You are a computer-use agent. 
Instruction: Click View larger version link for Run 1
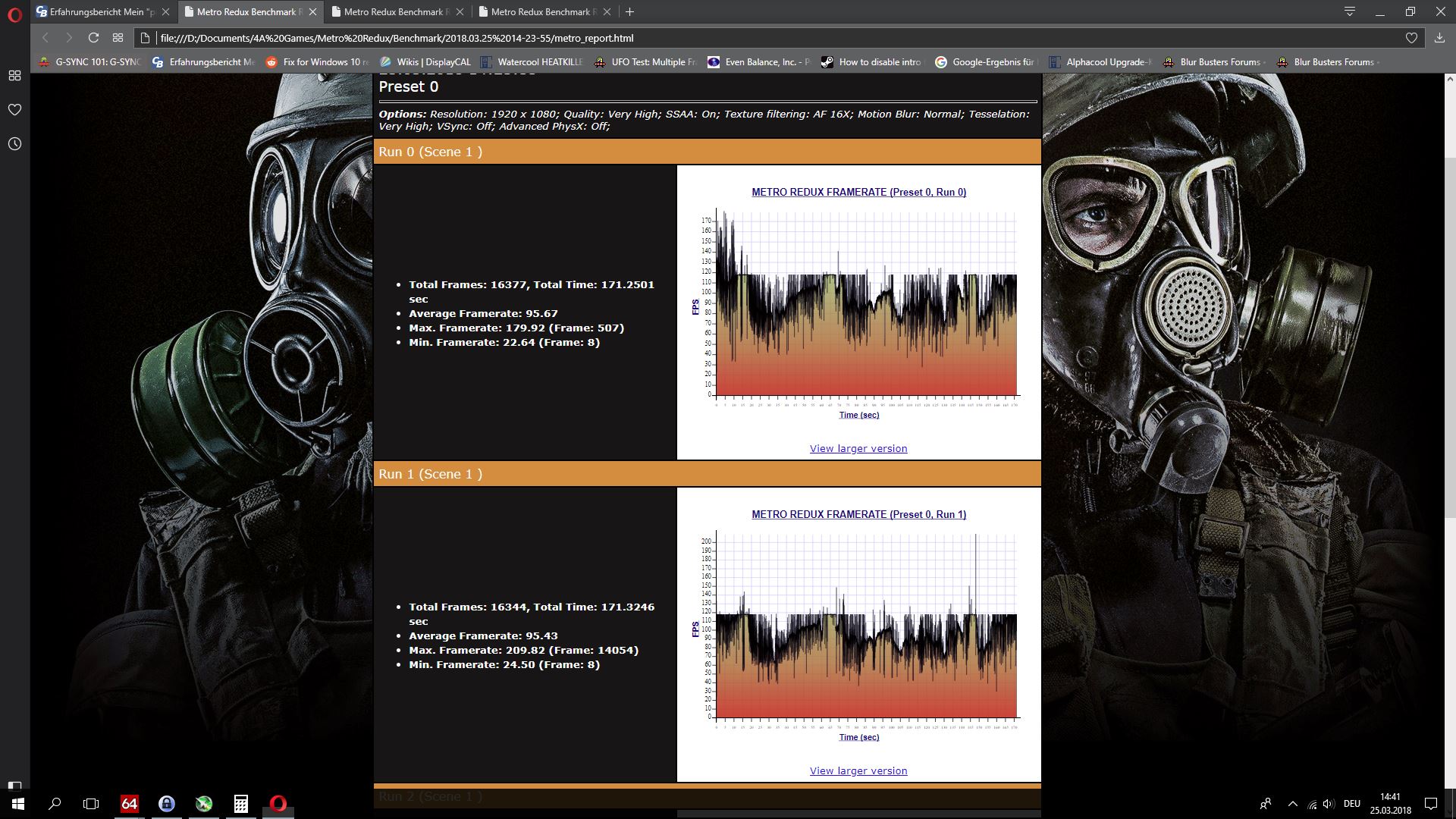858,771
